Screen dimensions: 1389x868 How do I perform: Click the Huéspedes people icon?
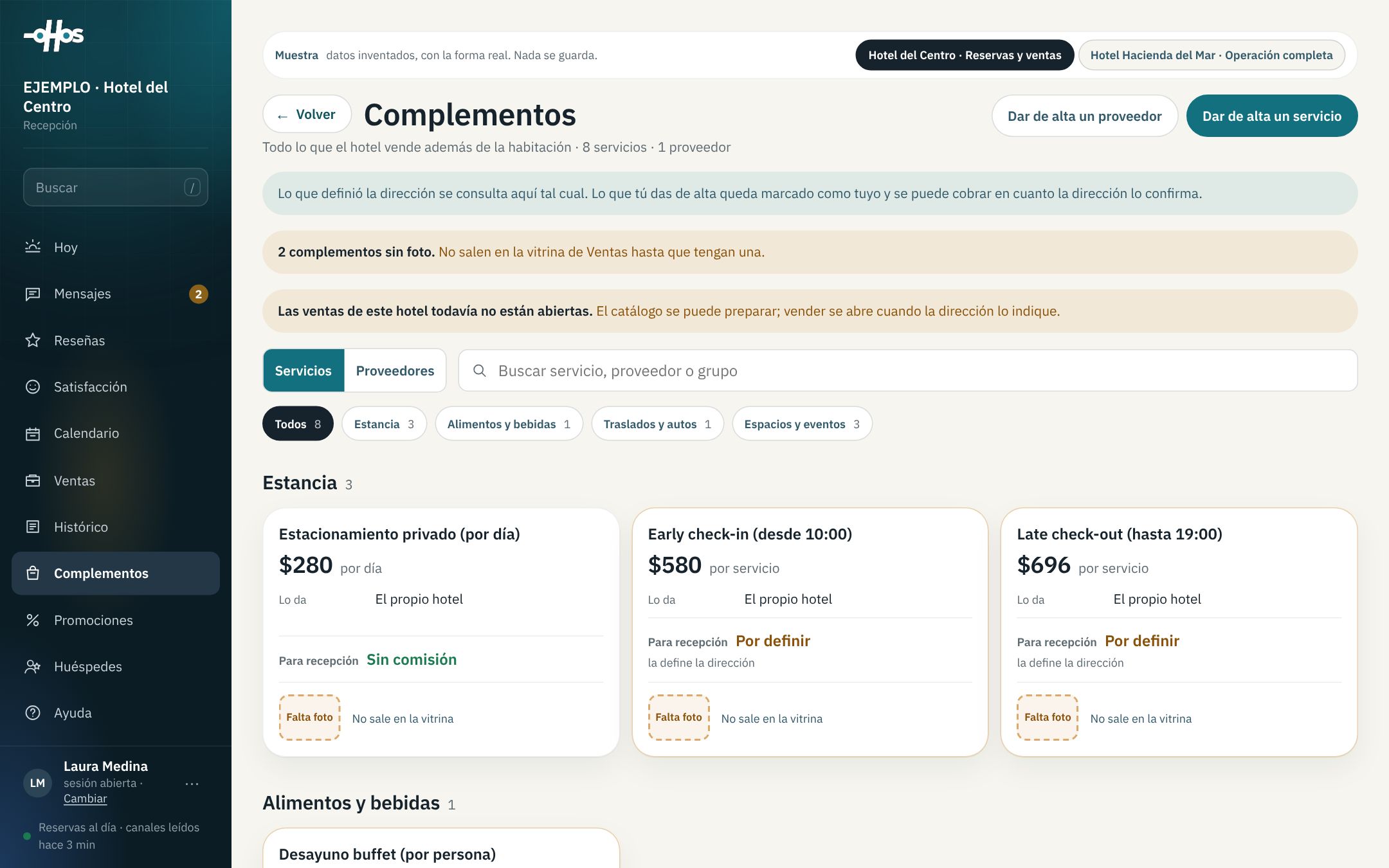(33, 666)
